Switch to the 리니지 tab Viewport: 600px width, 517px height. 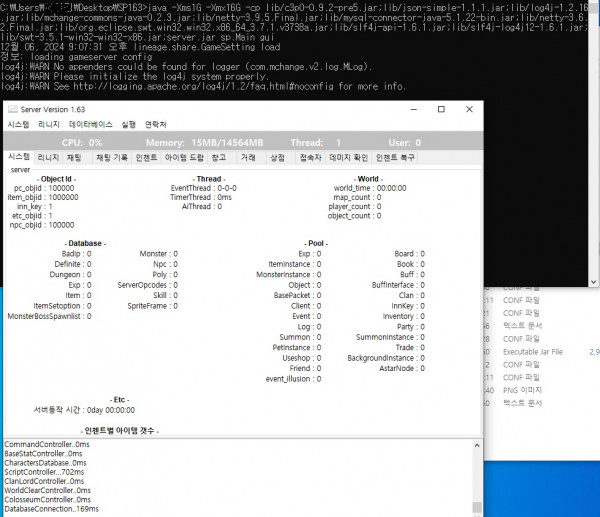coord(48,158)
